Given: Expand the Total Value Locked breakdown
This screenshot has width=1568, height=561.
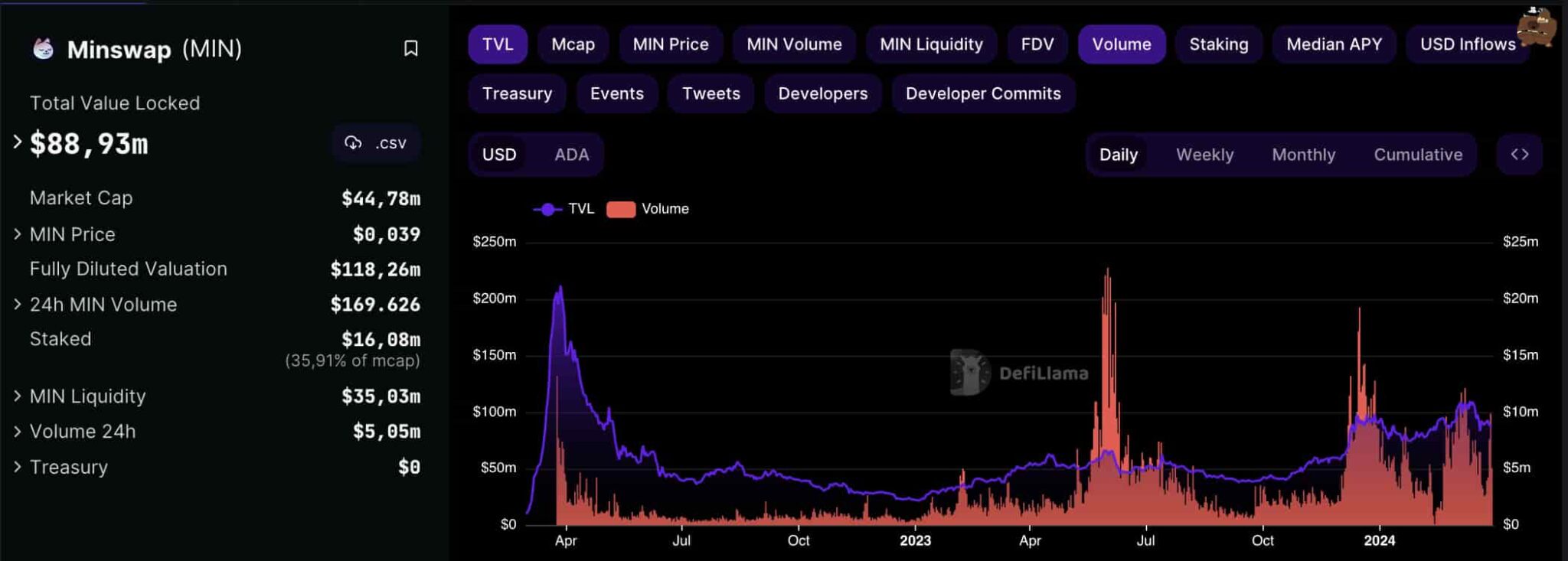Looking at the screenshot, I should (17, 142).
